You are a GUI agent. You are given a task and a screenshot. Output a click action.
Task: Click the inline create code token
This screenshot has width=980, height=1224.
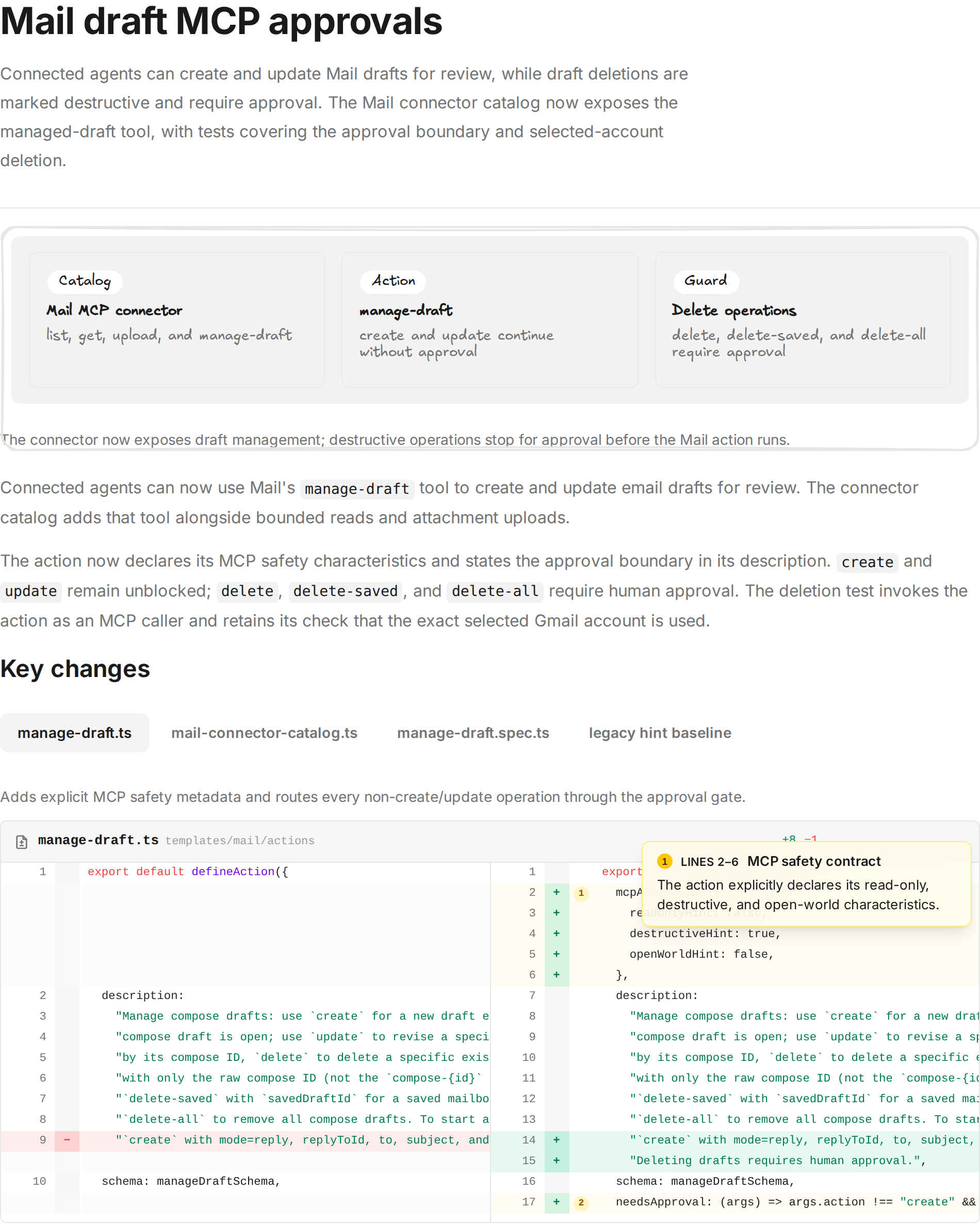coord(867,562)
